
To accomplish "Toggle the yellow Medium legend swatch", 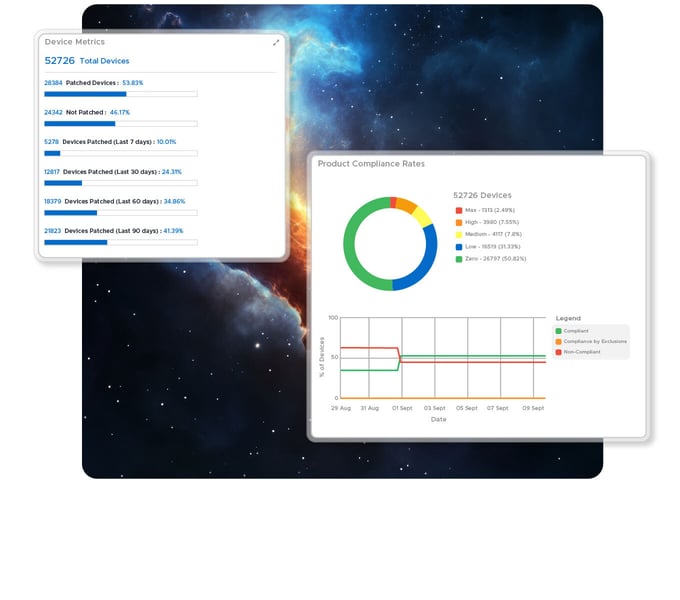I will click(459, 235).
